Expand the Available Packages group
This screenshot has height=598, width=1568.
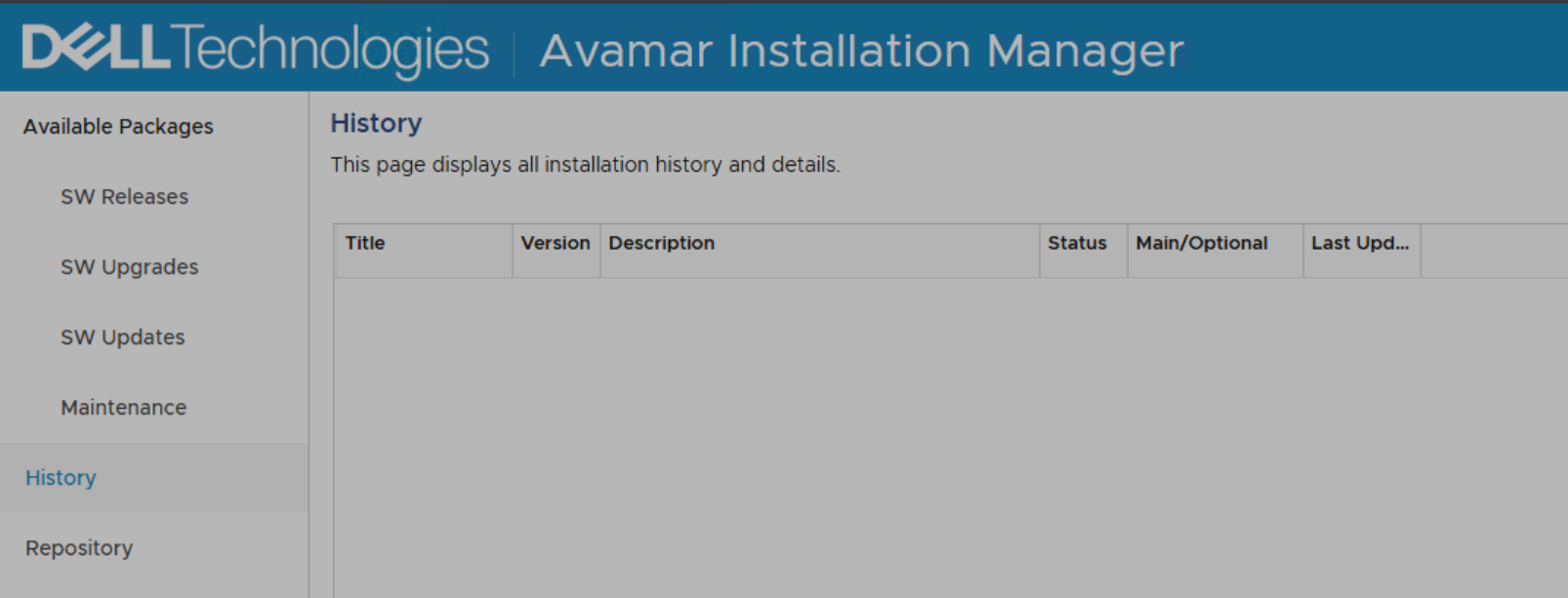[116, 126]
